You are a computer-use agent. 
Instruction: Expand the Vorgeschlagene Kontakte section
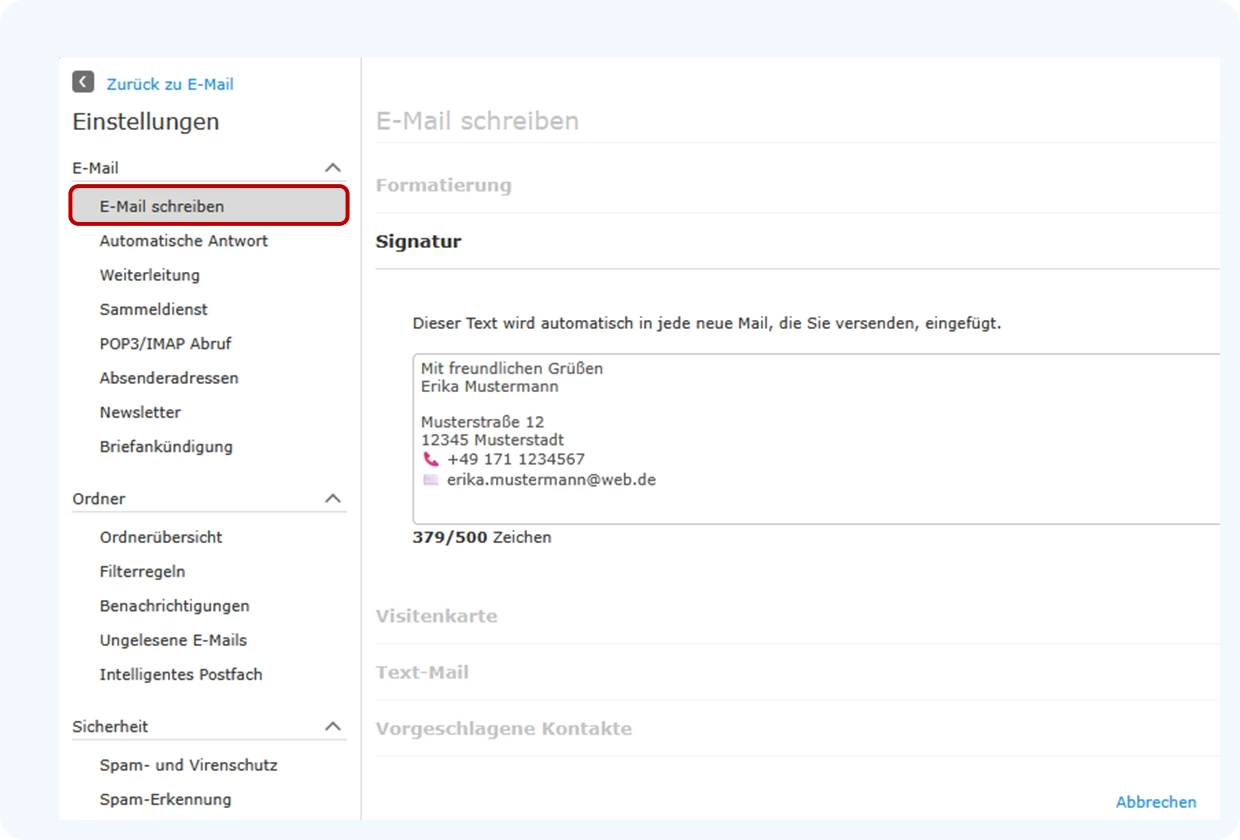pyautogui.click(x=503, y=729)
